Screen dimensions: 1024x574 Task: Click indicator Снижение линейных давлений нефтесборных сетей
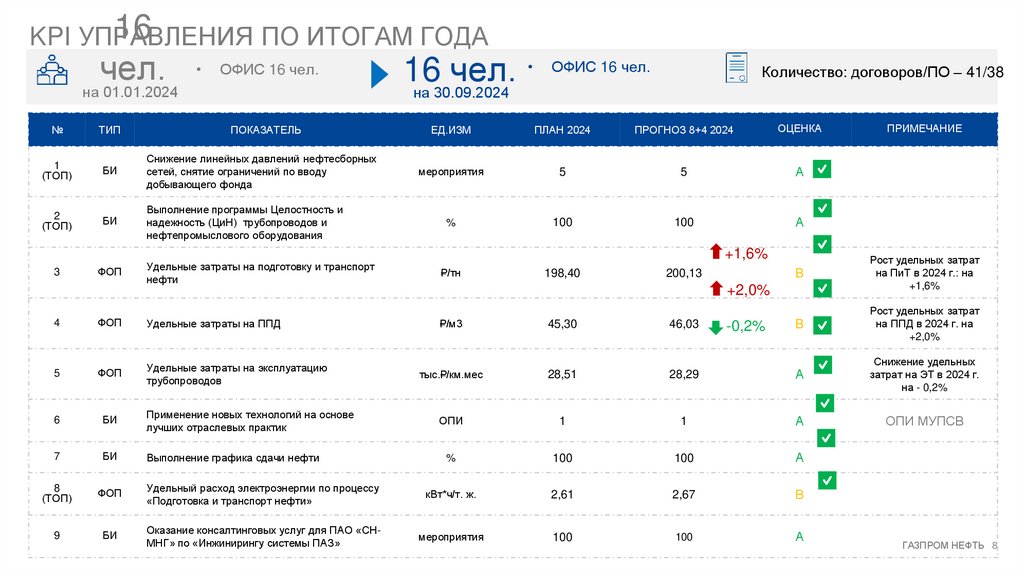click(261, 171)
